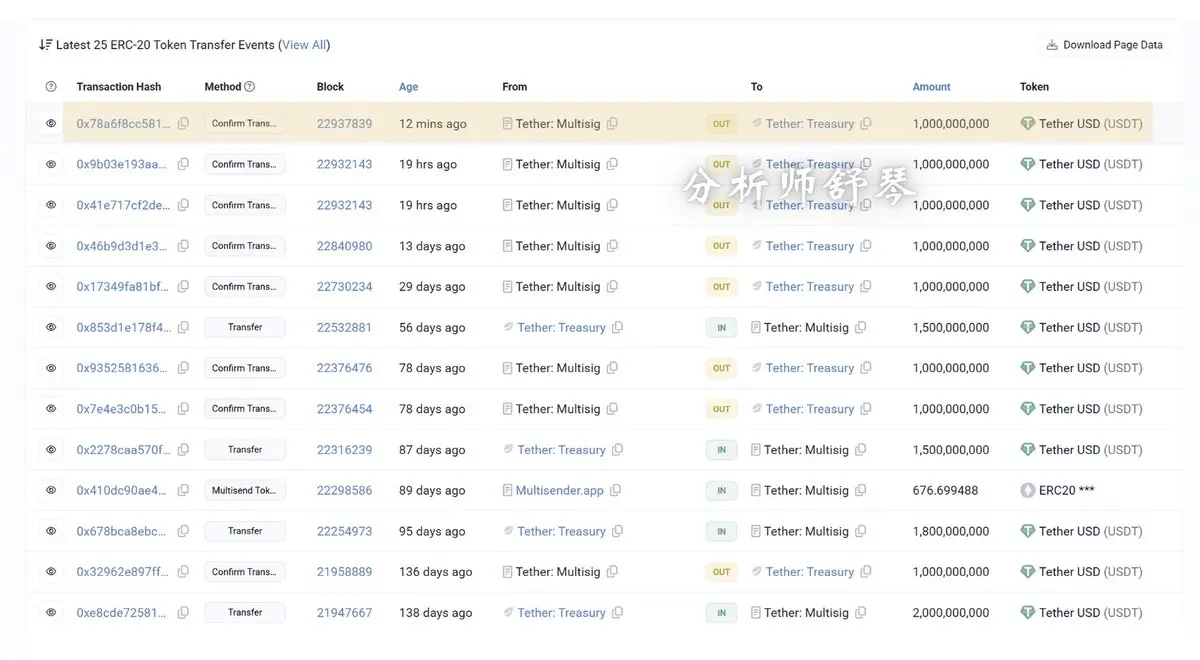Click eye icon for transaction 0x853d1e178f4
Image resolution: width=1200 pixels, height=660 pixels.
[51, 327]
